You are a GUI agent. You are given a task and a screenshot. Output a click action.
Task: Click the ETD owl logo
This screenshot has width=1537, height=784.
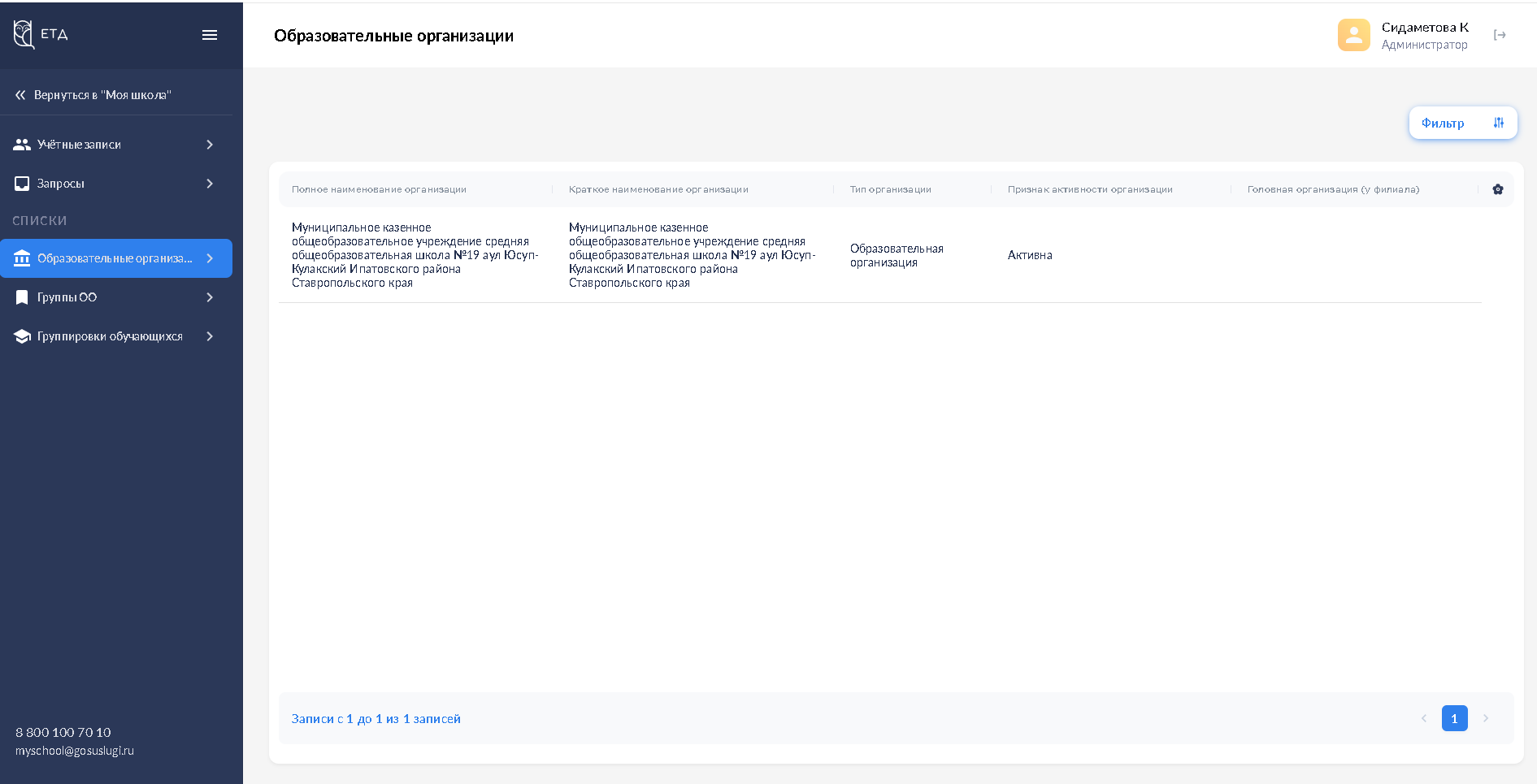pyautogui.click(x=24, y=34)
